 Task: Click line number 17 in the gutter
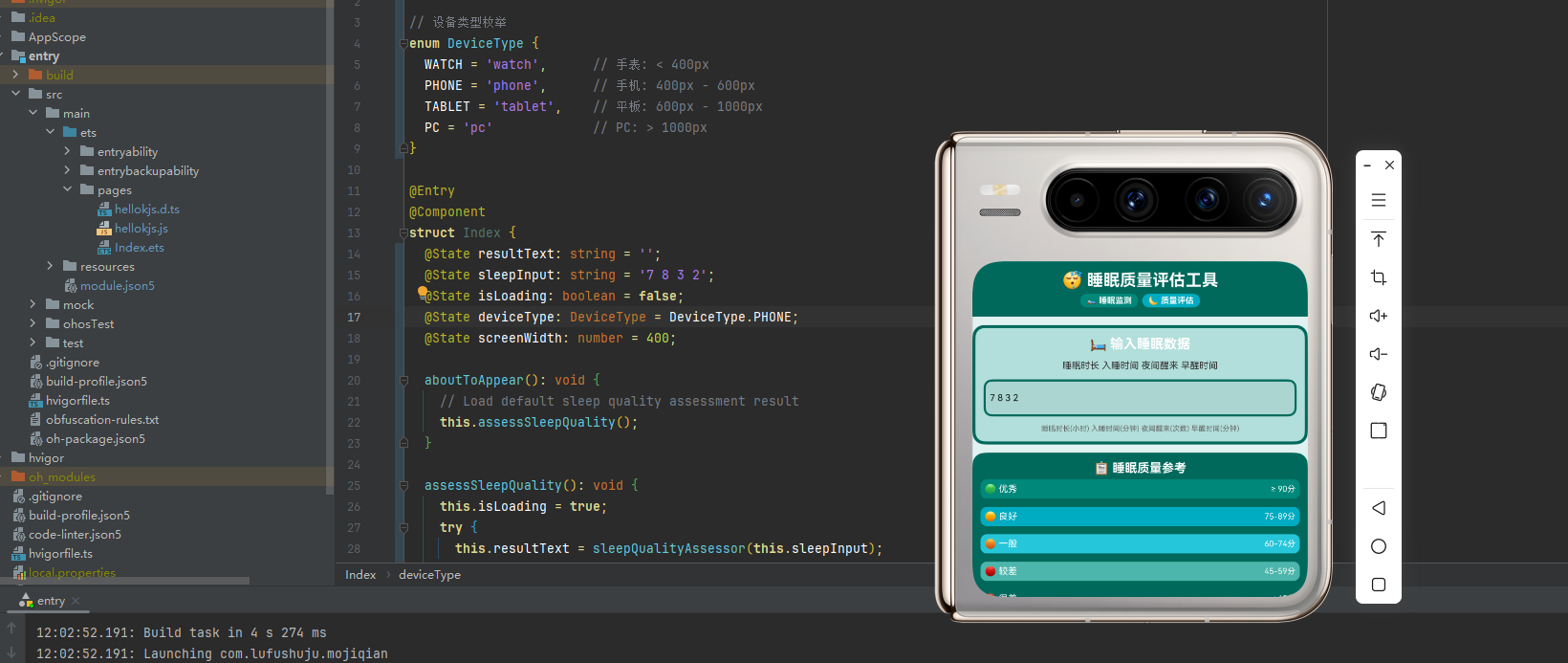click(x=354, y=318)
